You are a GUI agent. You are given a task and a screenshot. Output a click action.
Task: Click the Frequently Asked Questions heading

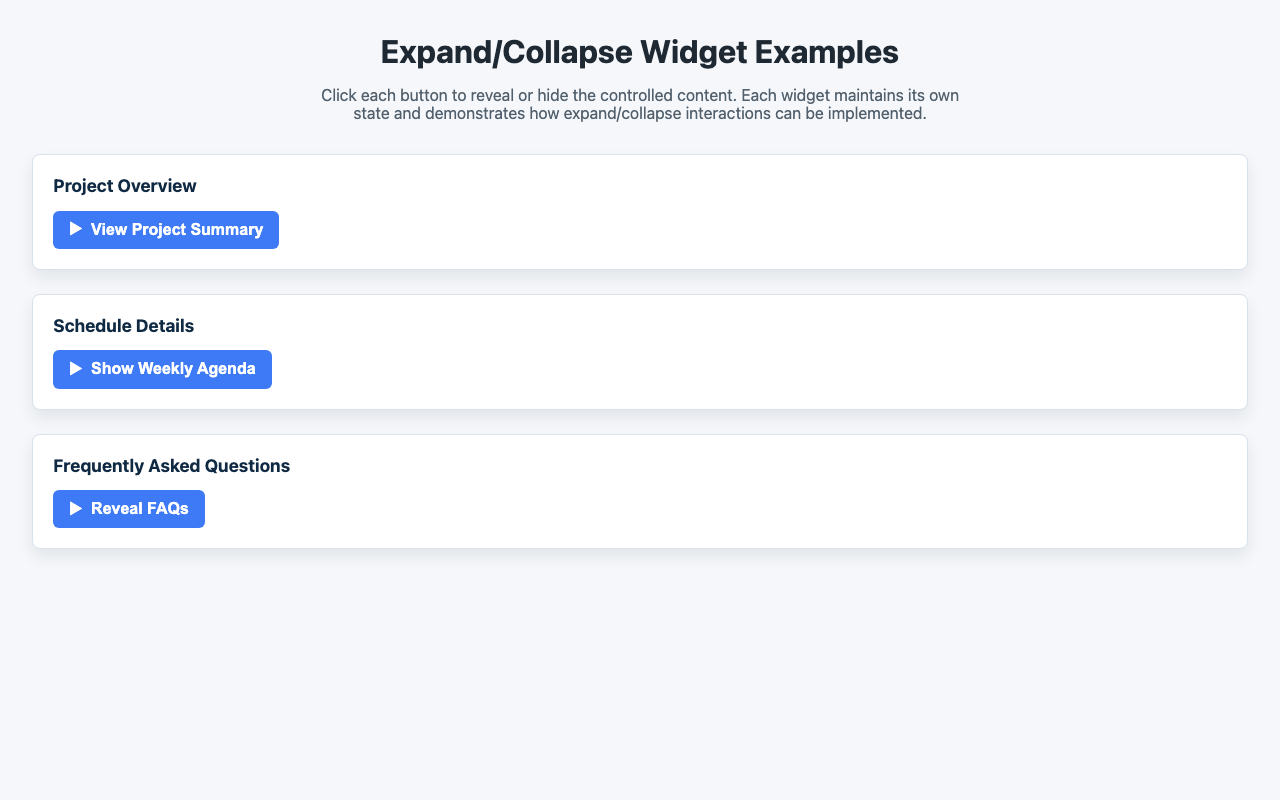pyautogui.click(x=172, y=466)
